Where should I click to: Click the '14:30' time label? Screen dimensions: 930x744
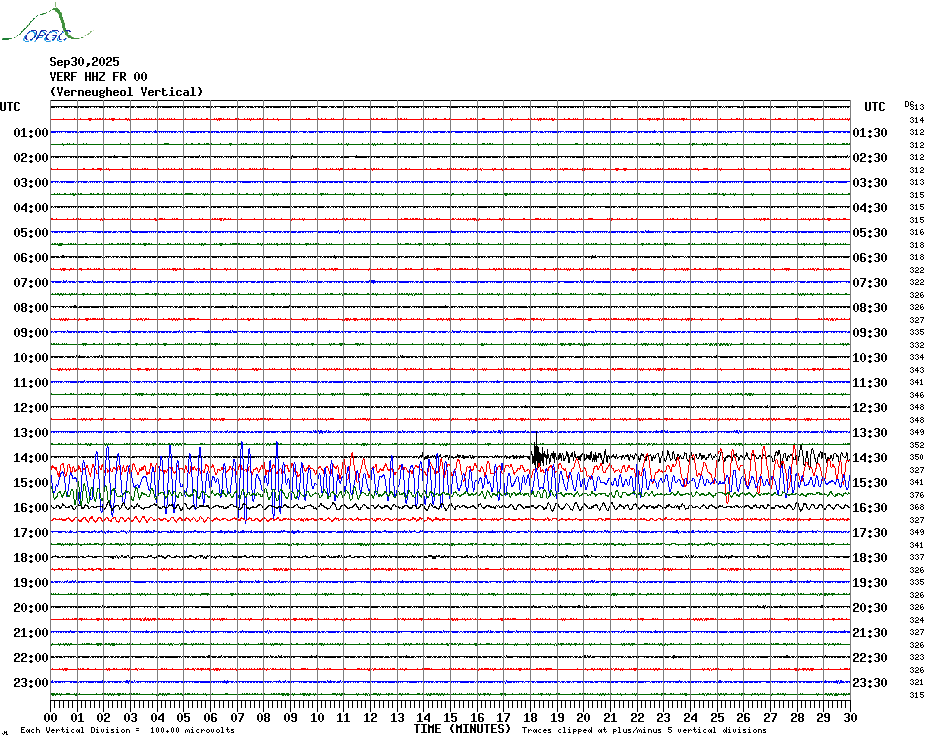[x=870, y=457]
